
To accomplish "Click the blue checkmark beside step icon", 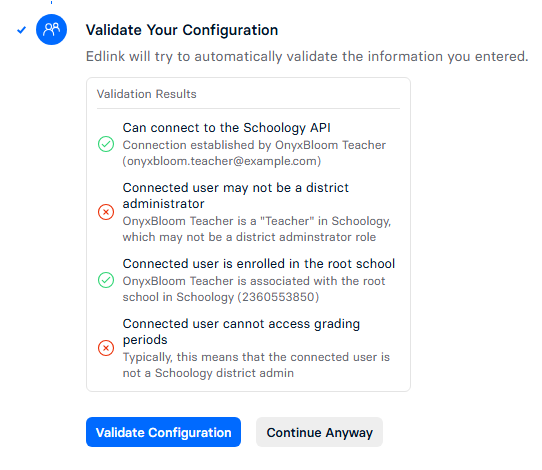I will 21,30.
